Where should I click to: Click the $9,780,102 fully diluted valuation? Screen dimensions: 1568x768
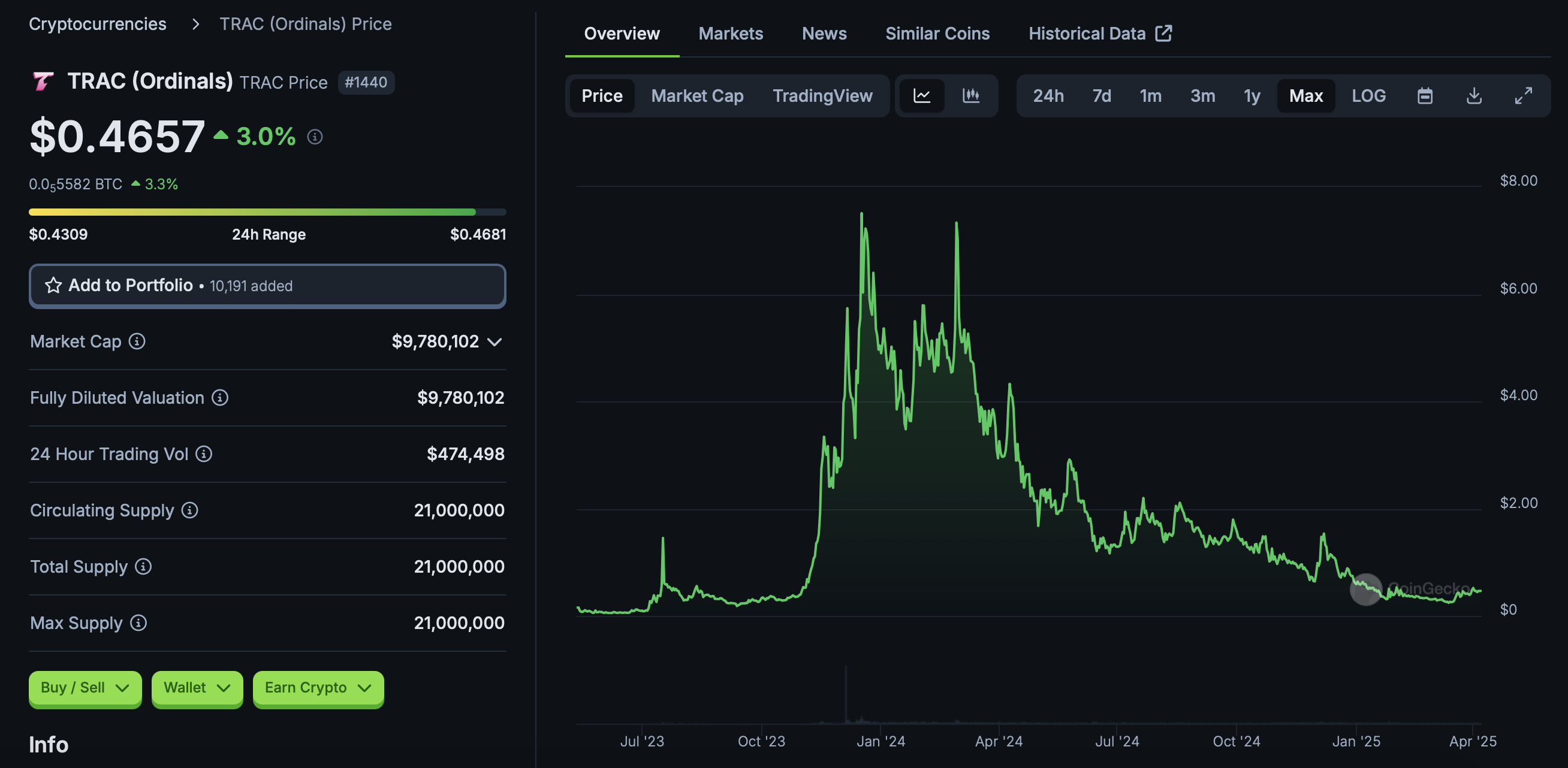point(460,397)
